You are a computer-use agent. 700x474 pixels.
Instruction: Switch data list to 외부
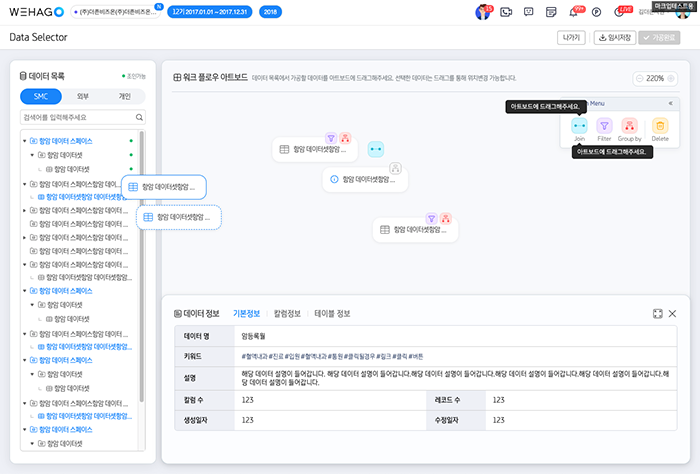point(82,97)
